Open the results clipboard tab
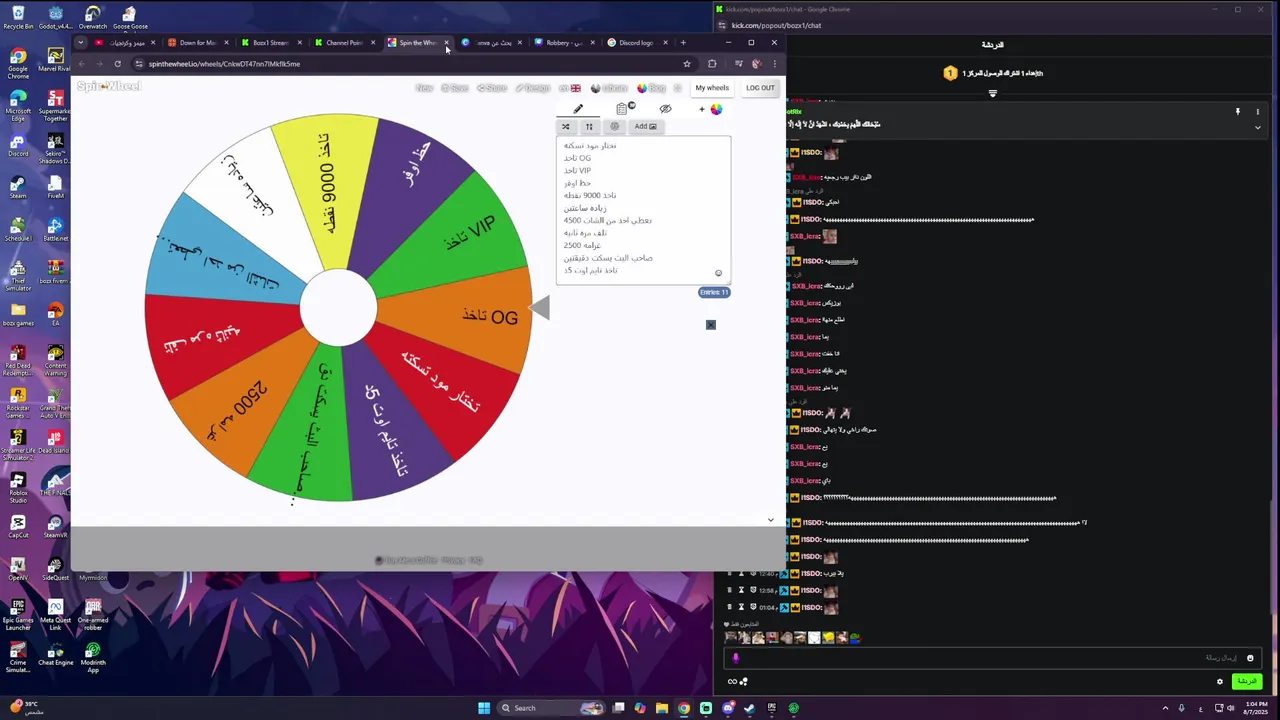Screen dimensions: 1280x720 pos(623,108)
